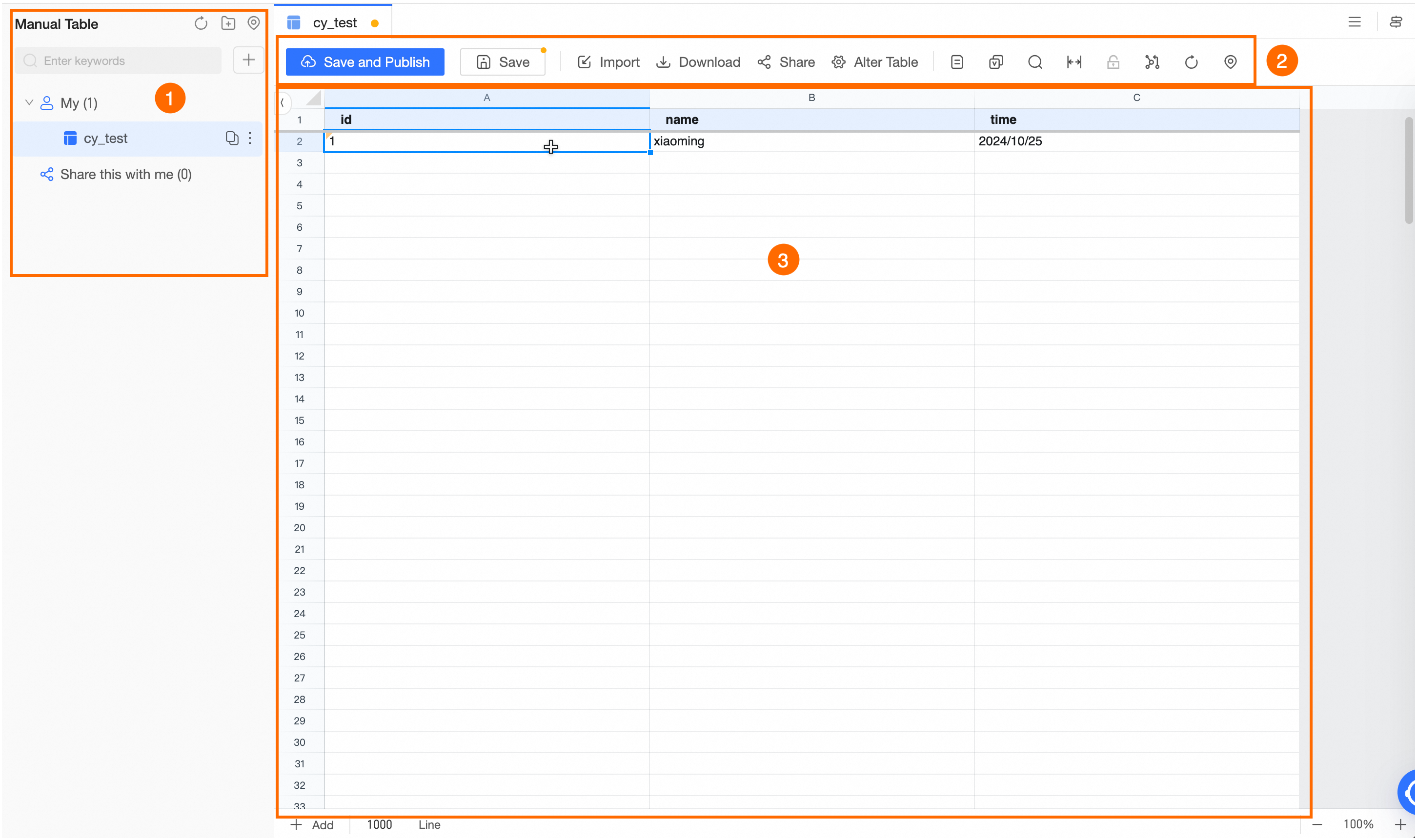This screenshot has width=1417, height=840.
Task: Click the Alter Table button
Action: pyautogui.click(x=874, y=61)
